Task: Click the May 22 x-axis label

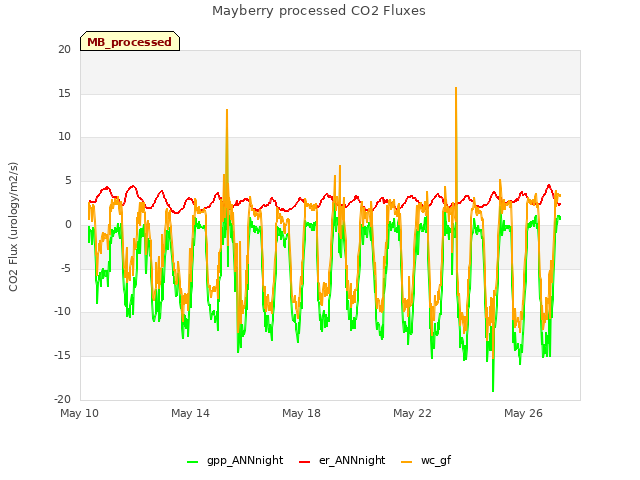Action: click(x=412, y=413)
